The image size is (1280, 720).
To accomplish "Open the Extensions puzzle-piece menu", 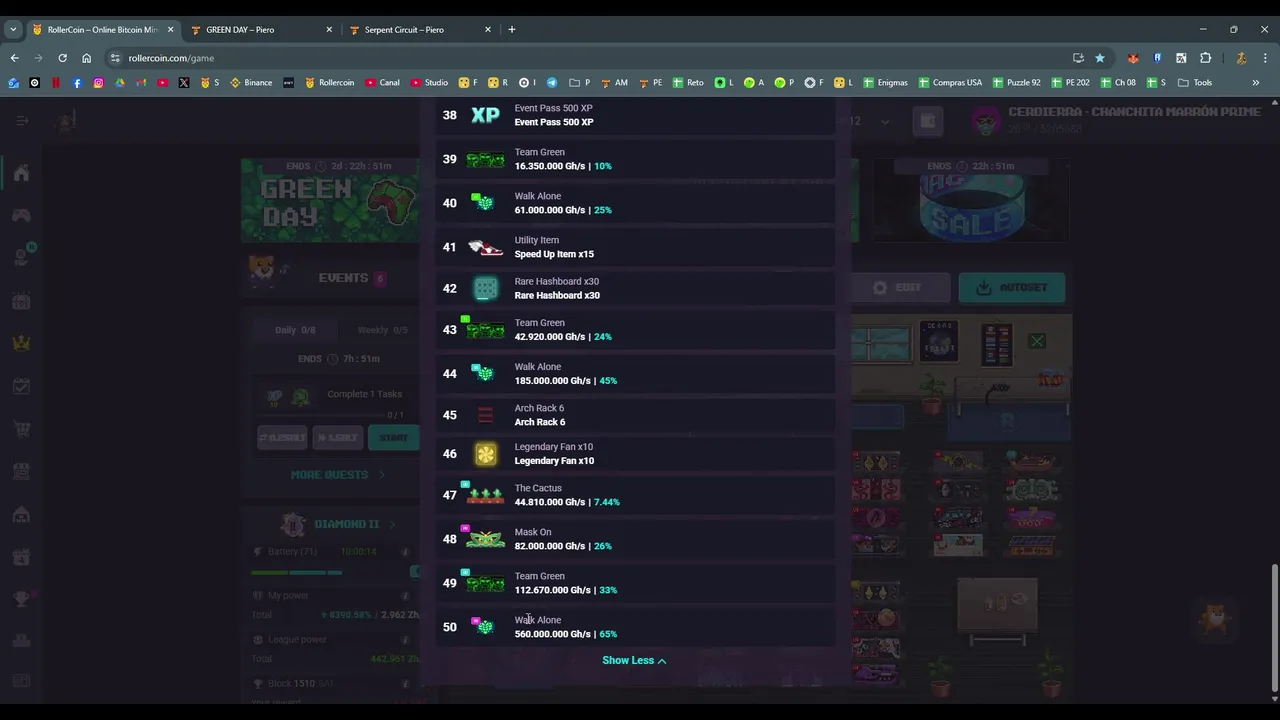I will (1205, 58).
